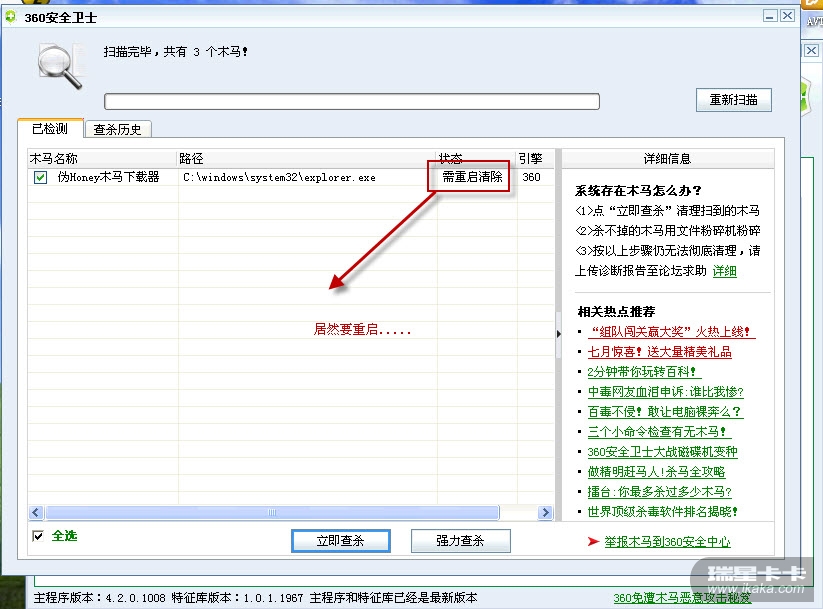Close the background window behind 360
This screenshot has height=609, width=823.
pos(811,50)
